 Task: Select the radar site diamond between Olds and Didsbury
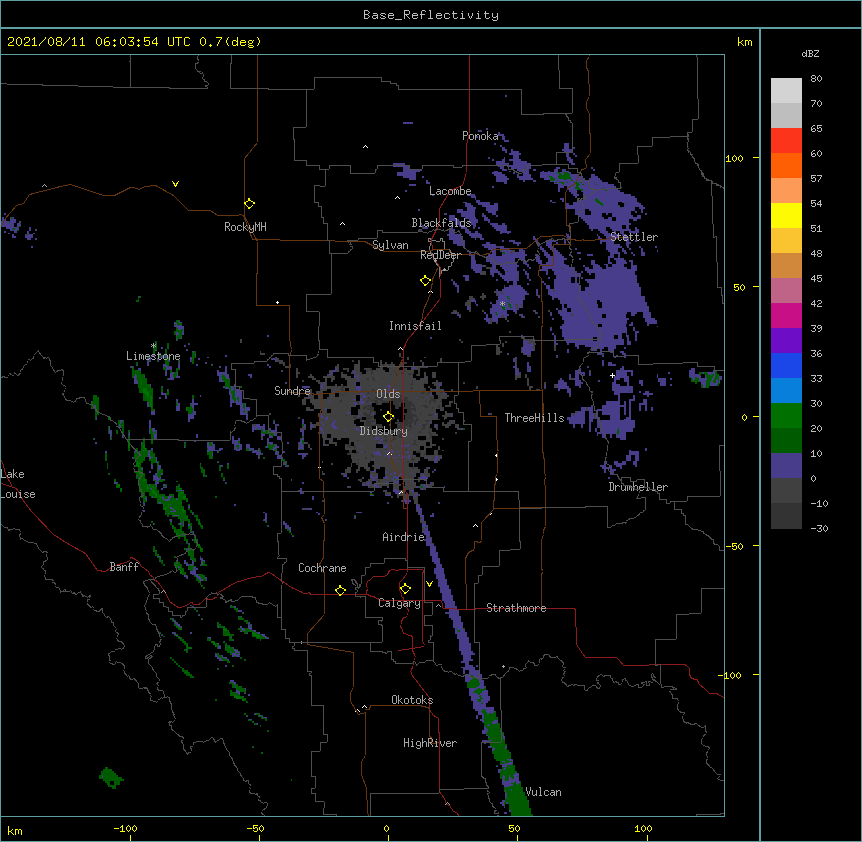point(389,417)
